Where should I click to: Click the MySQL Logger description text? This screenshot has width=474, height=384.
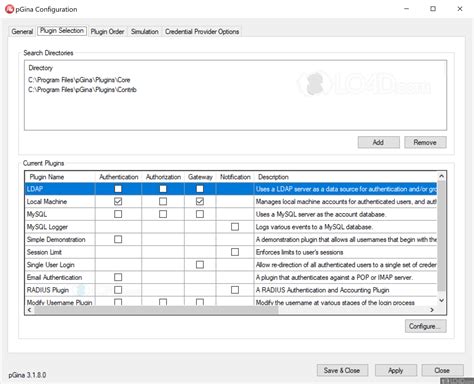pyautogui.click(x=314, y=227)
